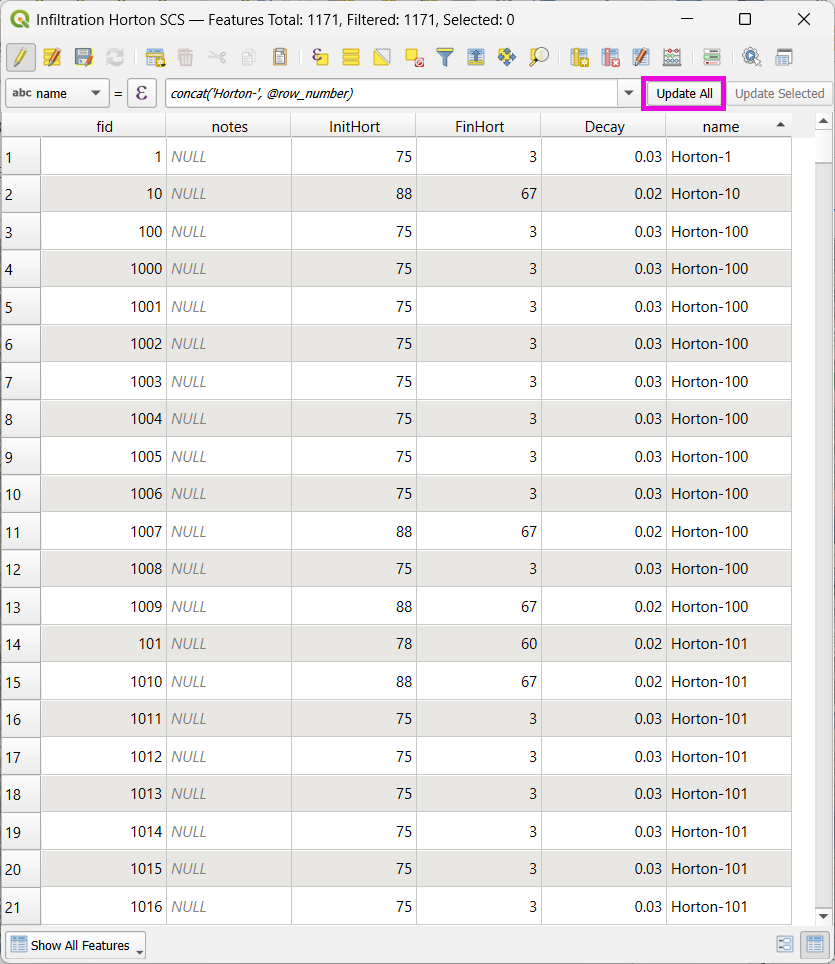This screenshot has width=835, height=964.
Task: Open the 'name' field selector dropdown
Action: pos(57,94)
